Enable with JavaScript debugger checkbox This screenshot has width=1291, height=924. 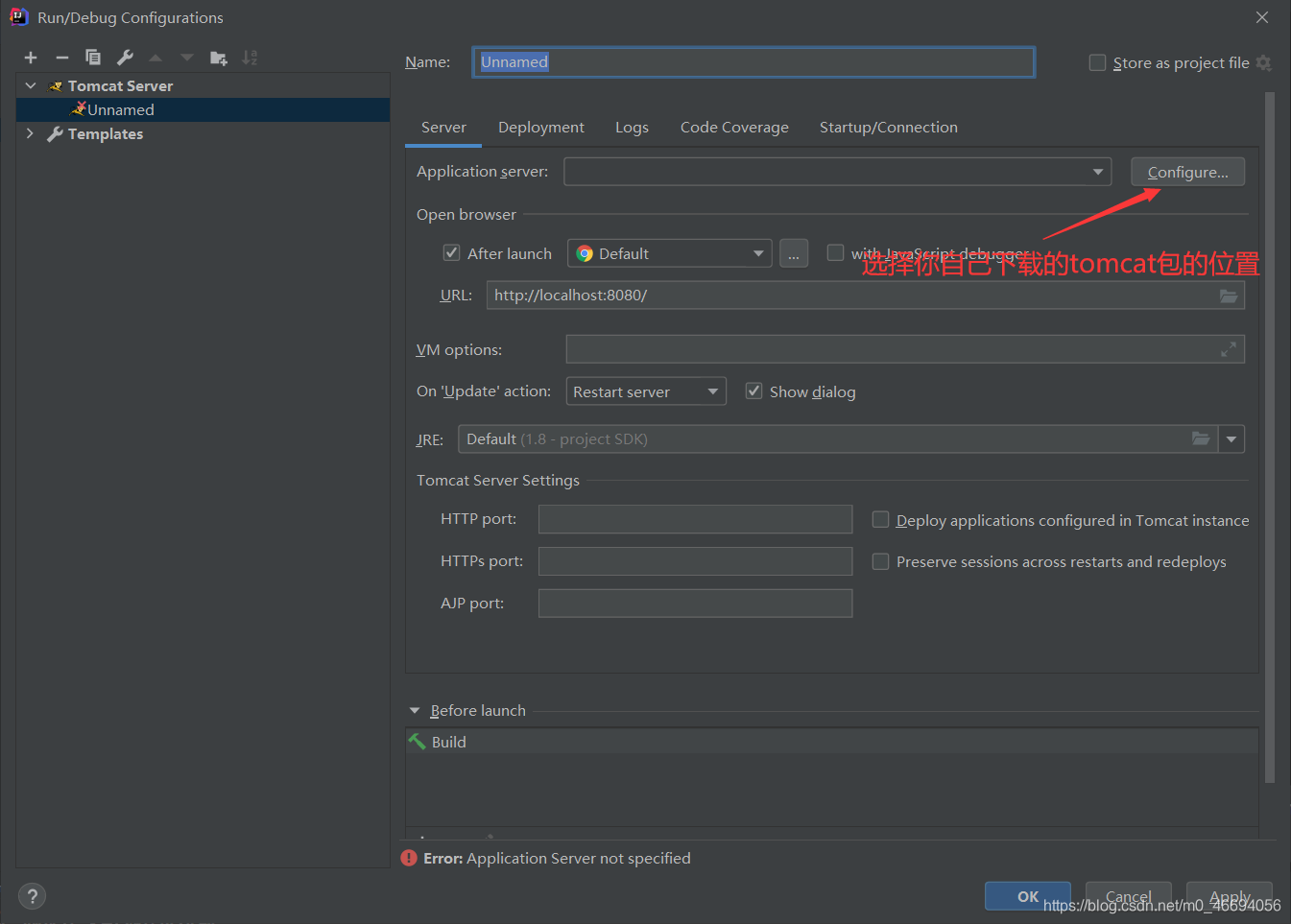point(835,252)
